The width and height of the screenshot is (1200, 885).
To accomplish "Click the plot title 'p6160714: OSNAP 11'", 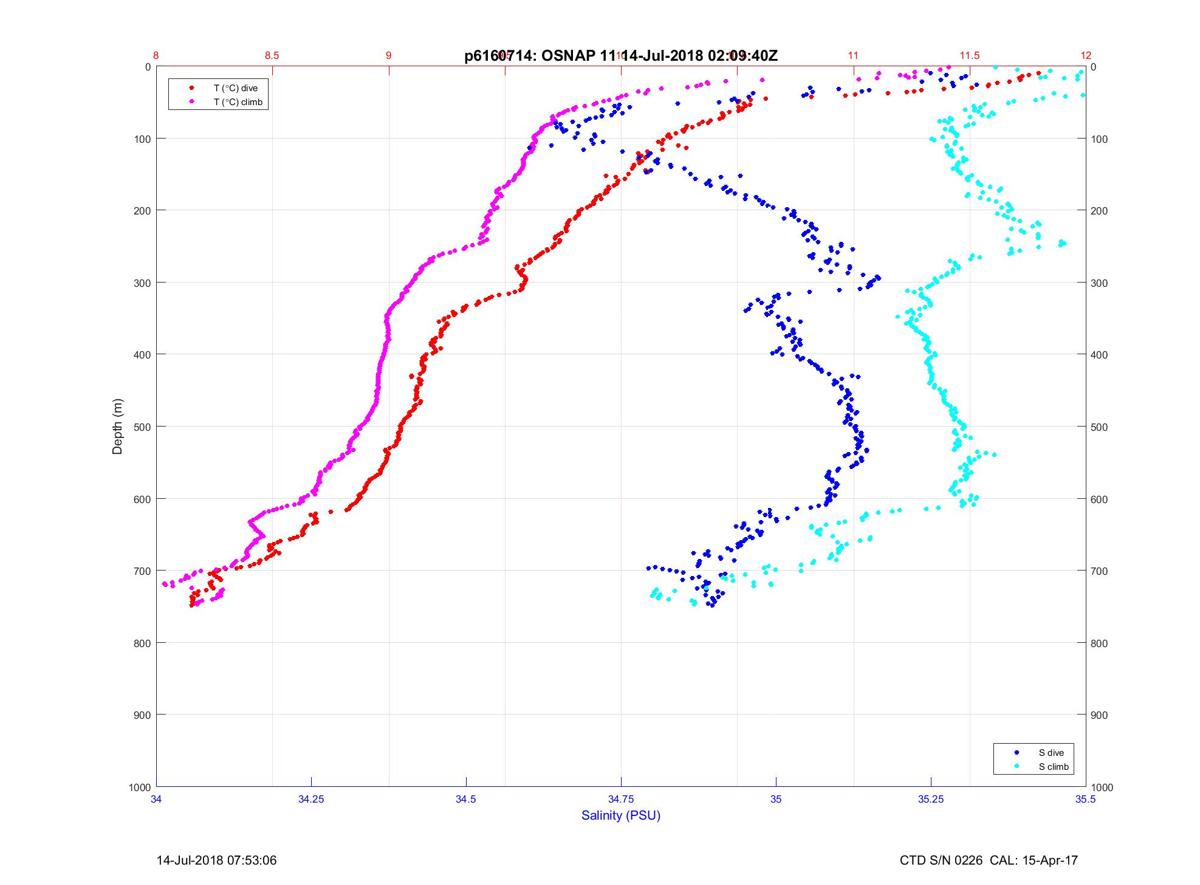I will click(542, 57).
